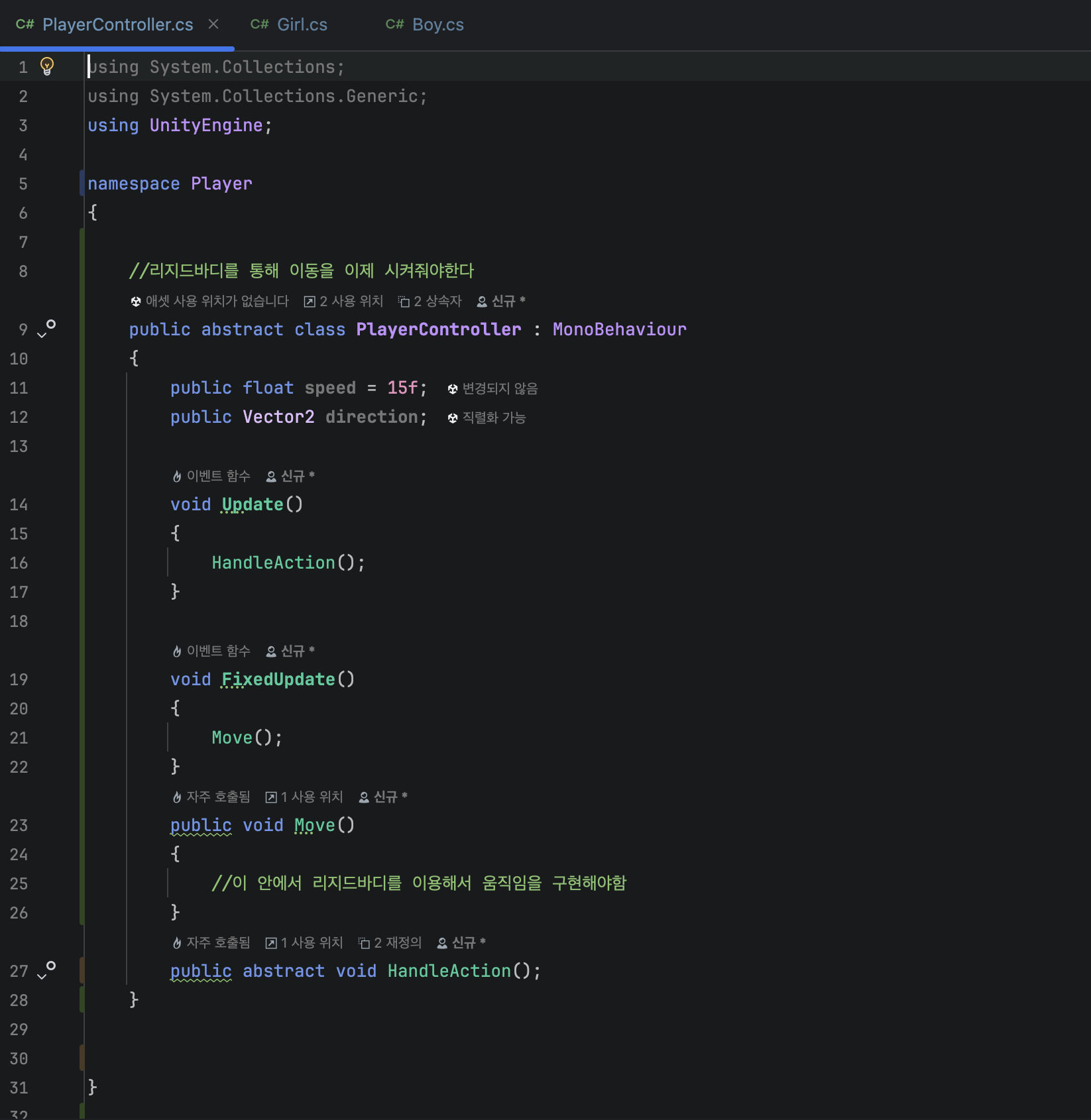Open '2 사용 위치' lens above PlayerController class

click(x=343, y=302)
